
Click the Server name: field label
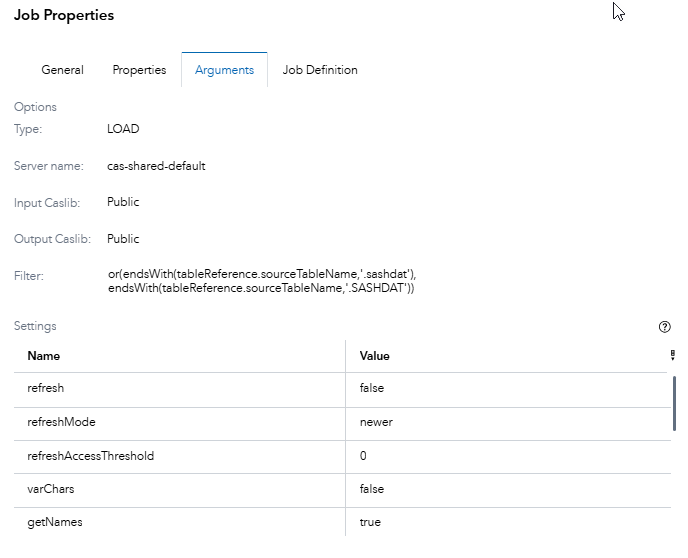click(x=48, y=166)
